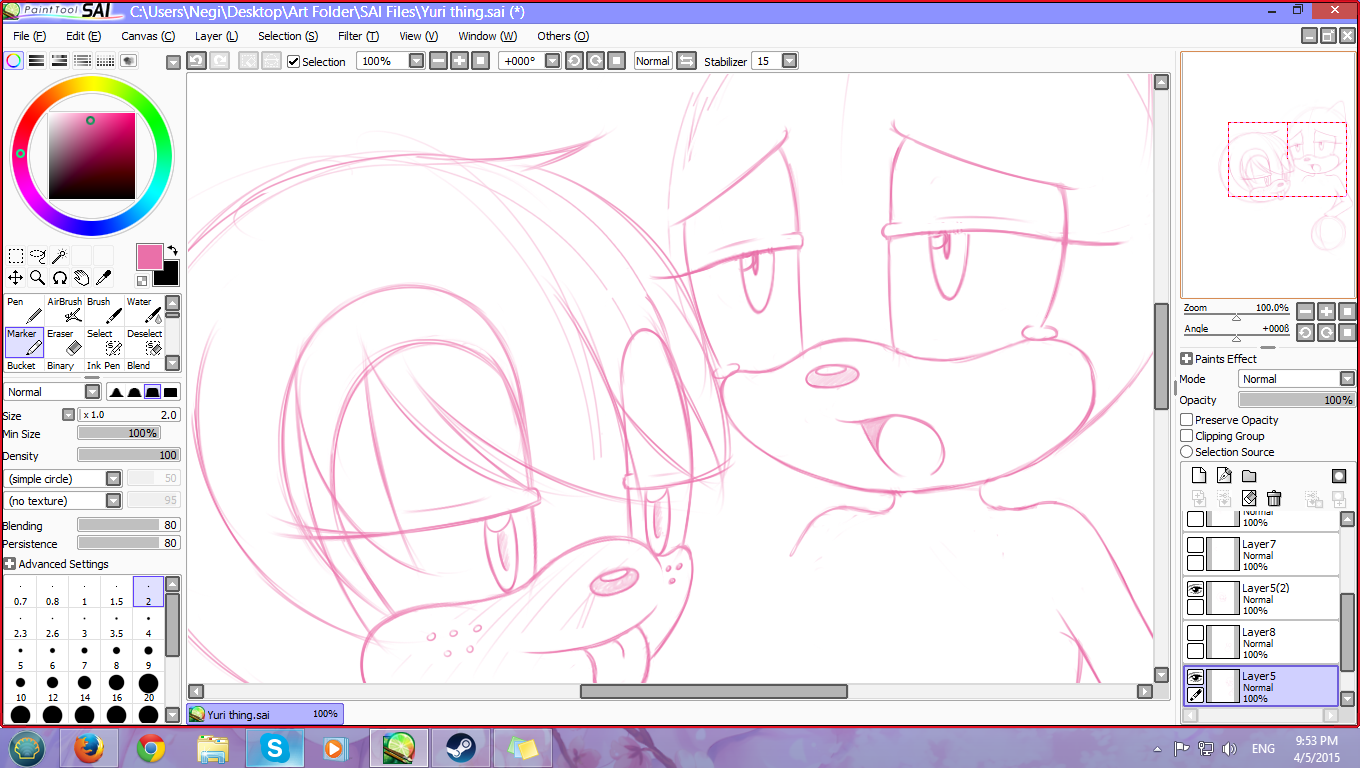This screenshot has height=768, width=1360.
Task: Click the transparent color toggle icon
Action: 143,282
